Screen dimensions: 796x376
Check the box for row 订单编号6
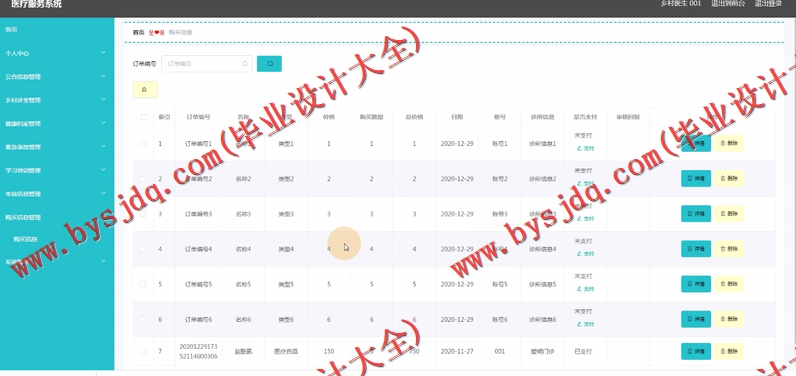coord(143,319)
